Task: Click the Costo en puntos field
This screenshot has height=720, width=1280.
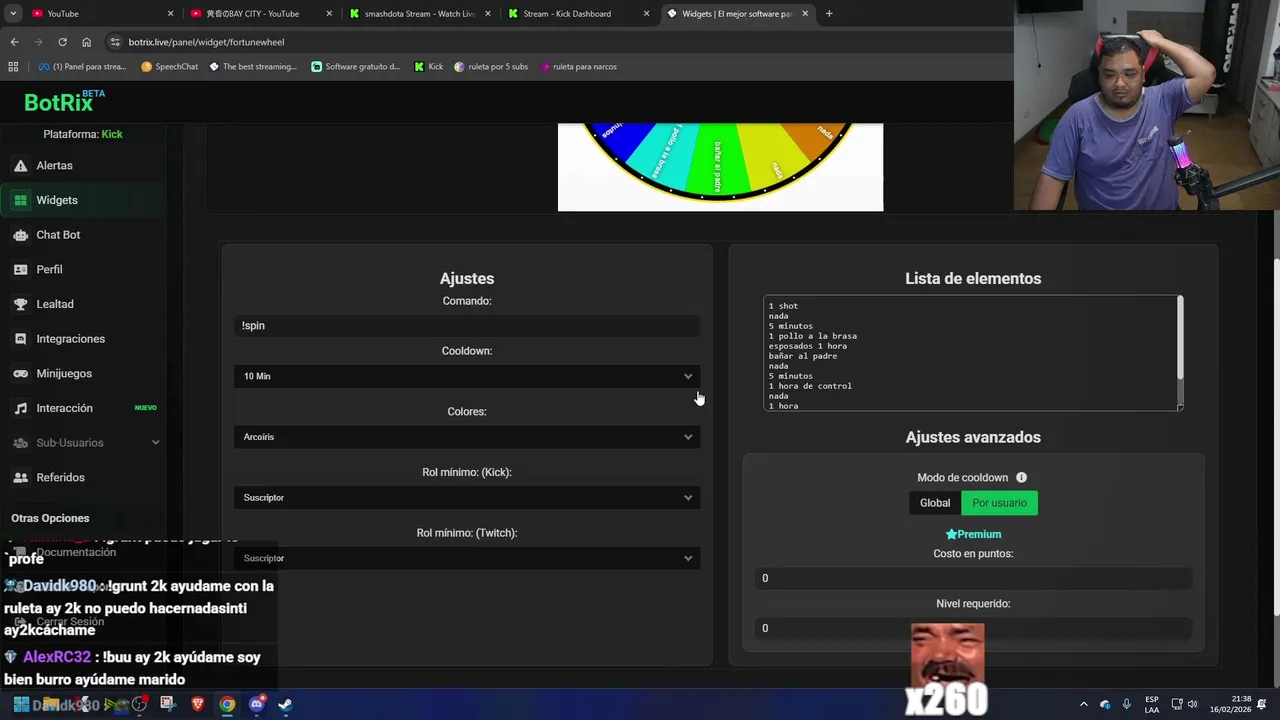Action: [973, 578]
